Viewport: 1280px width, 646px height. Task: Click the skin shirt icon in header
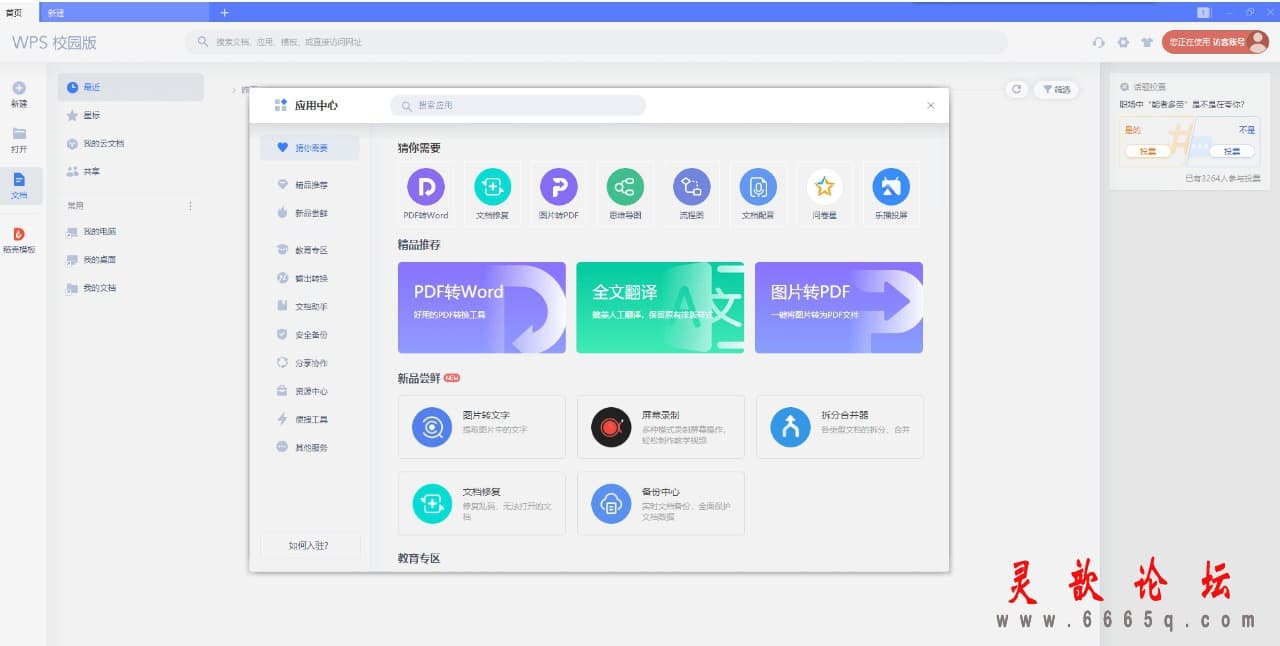tap(1147, 42)
